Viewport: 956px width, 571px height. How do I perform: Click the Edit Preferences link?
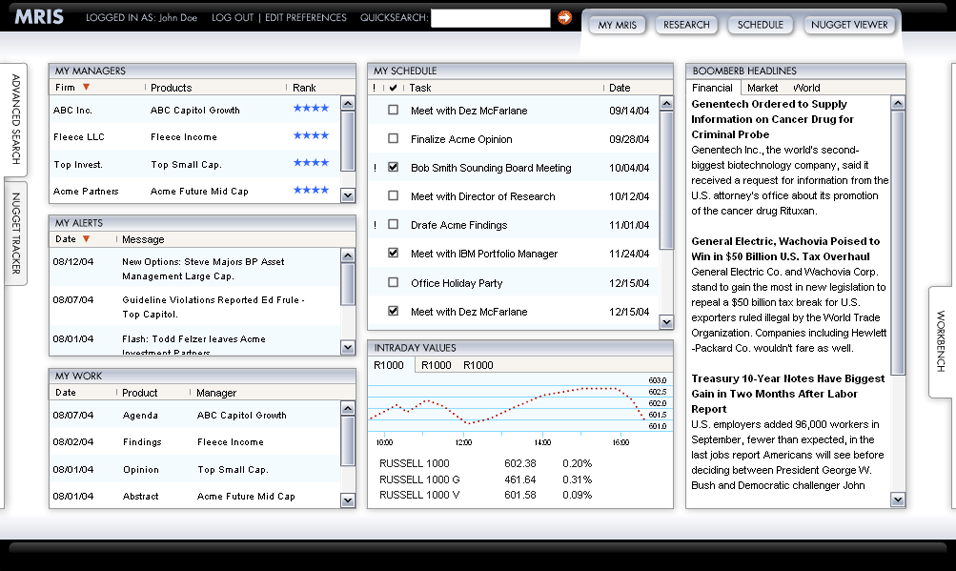[x=305, y=18]
